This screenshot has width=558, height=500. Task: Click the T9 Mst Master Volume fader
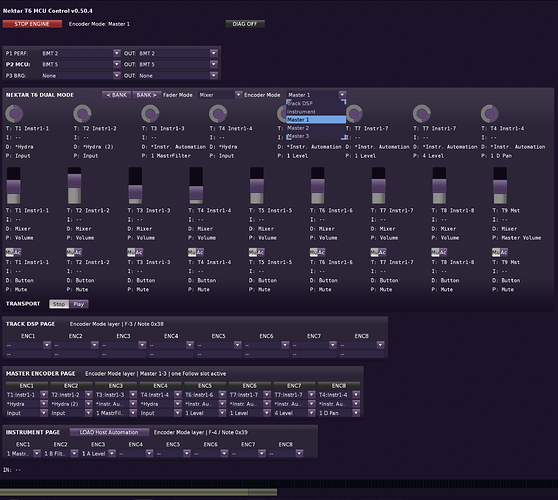click(x=500, y=185)
